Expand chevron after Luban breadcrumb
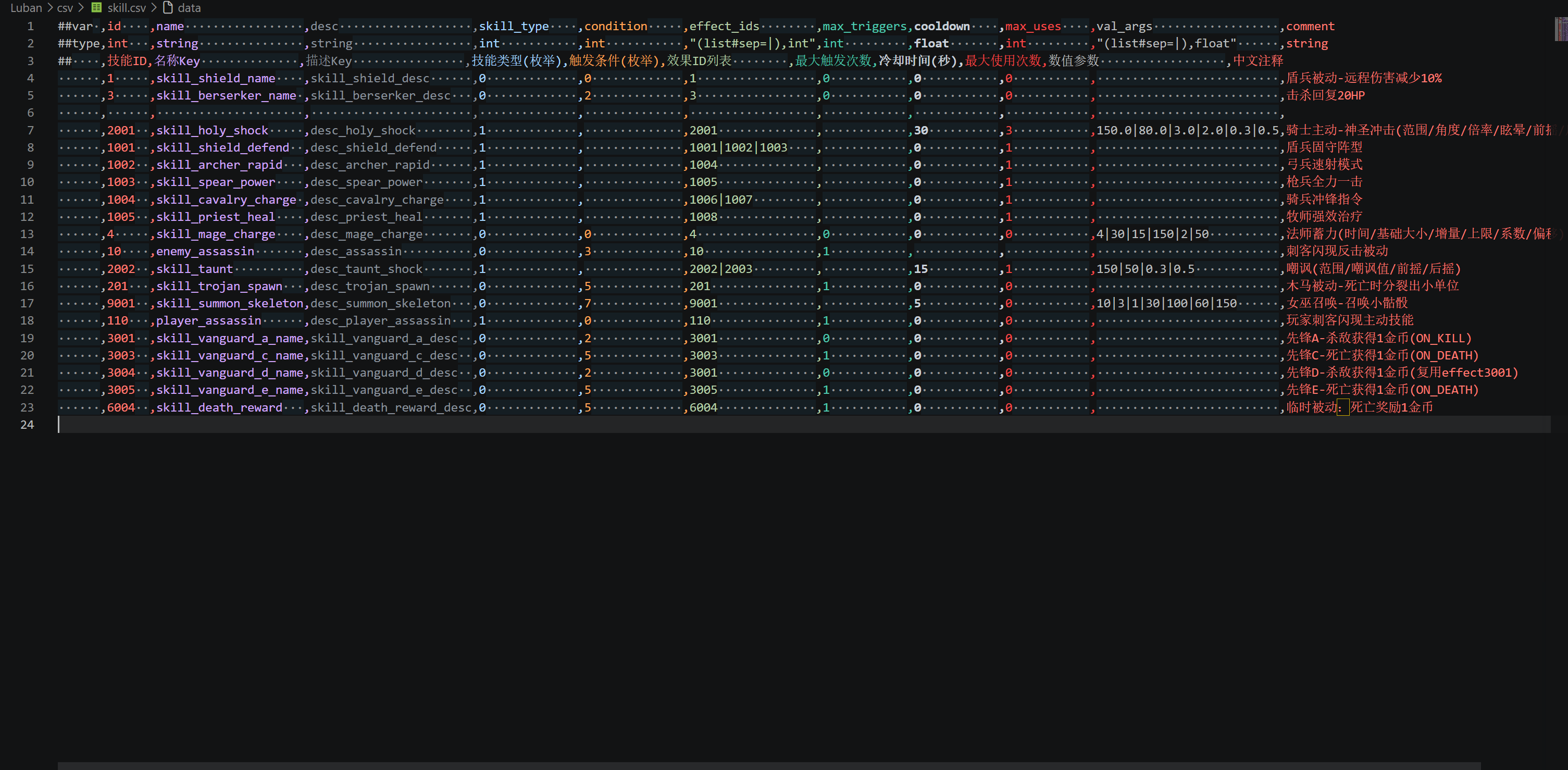Screen dimensions: 1568x770 [50, 8]
